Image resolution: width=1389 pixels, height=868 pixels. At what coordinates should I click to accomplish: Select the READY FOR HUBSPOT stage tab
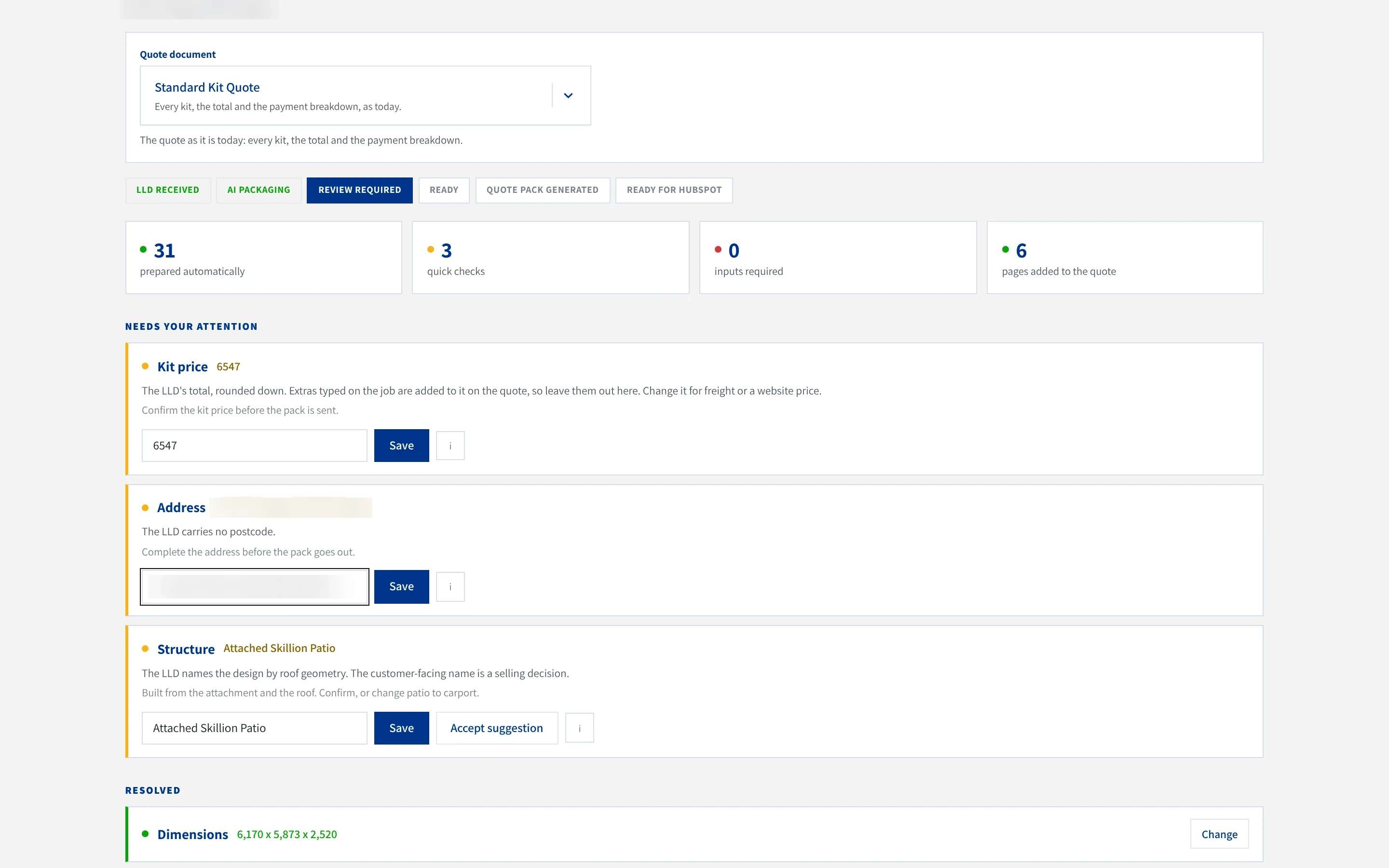[x=674, y=190]
